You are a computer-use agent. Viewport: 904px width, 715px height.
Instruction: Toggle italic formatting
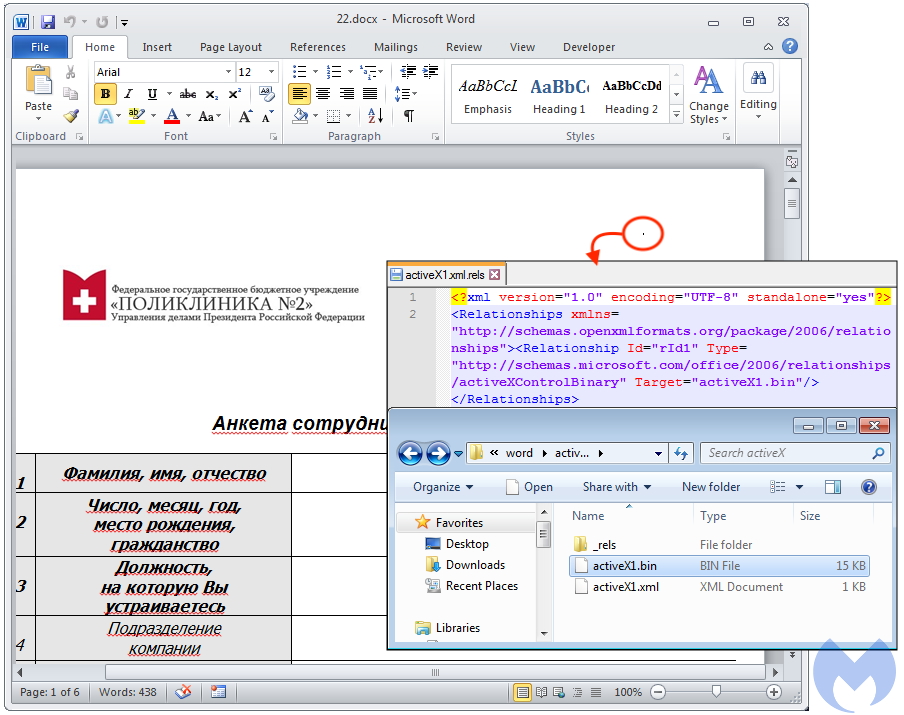(x=127, y=95)
